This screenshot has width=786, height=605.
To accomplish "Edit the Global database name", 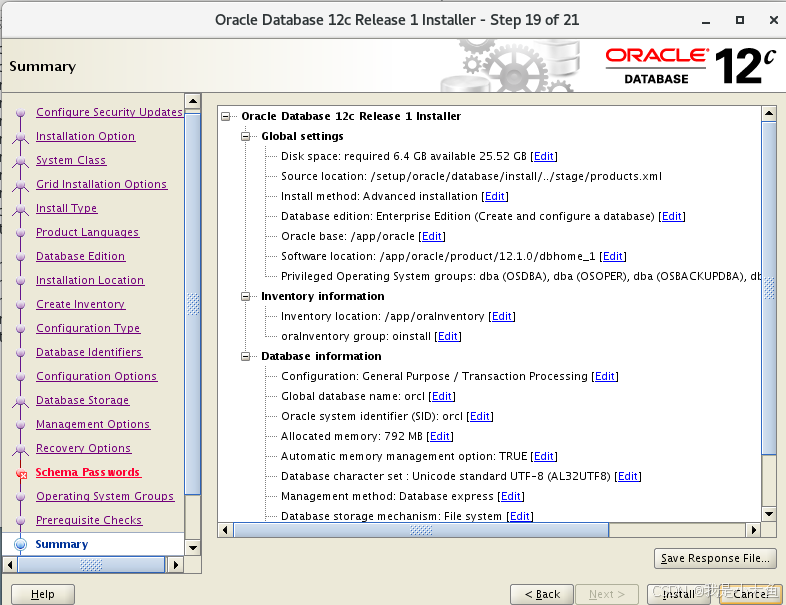I will click(442, 396).
